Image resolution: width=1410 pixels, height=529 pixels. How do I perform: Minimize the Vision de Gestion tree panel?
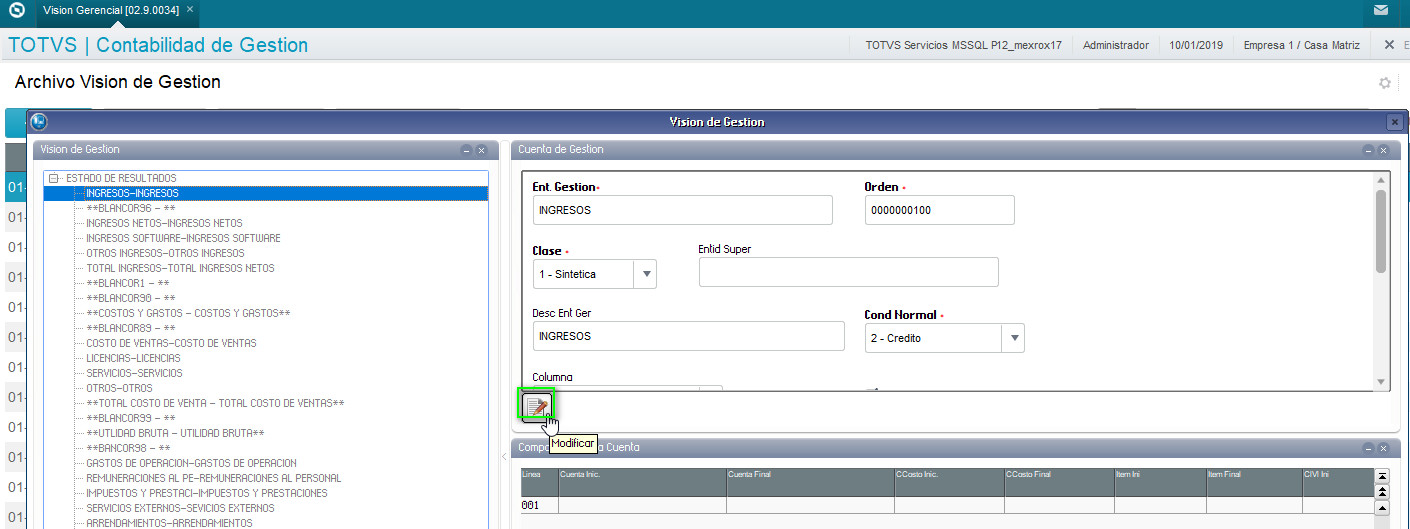466,150
